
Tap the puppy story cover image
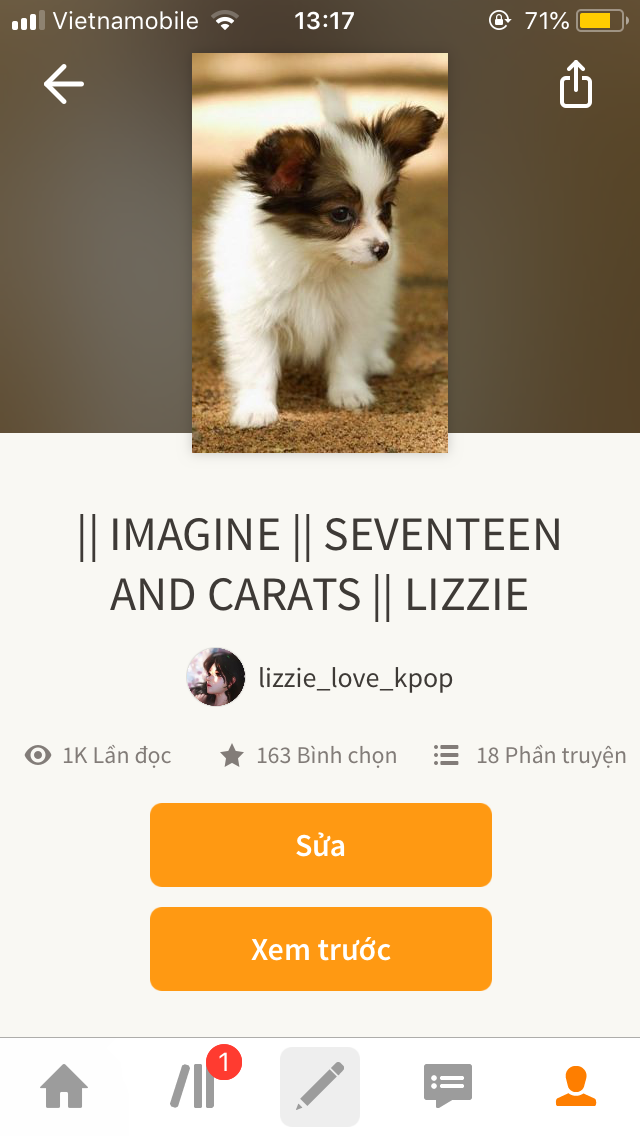[x=320, y=252]
